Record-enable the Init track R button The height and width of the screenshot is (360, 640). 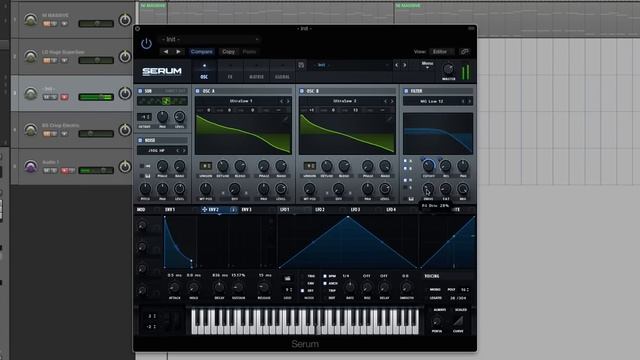pos(64,97)
